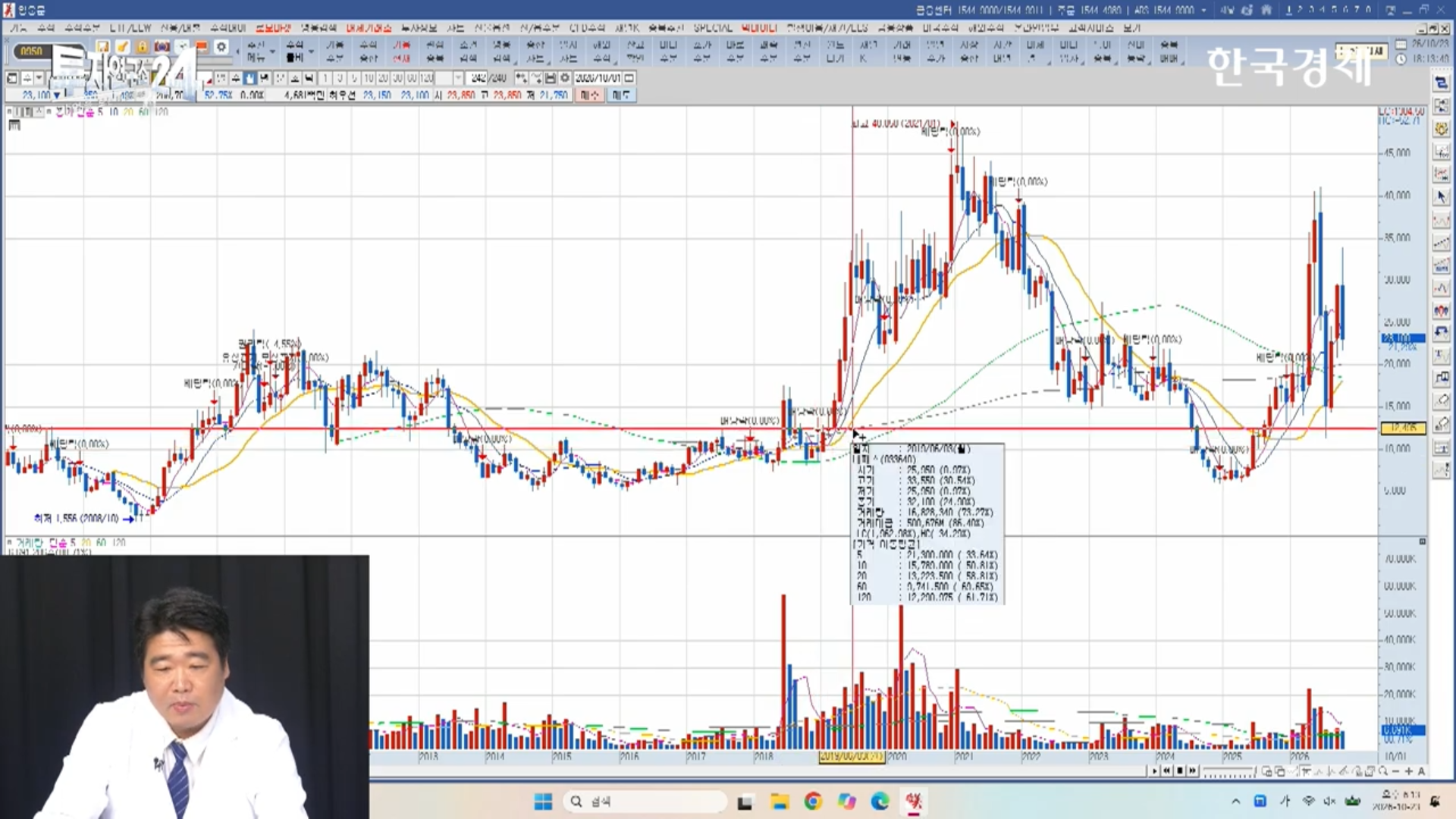This screenshot has width=1456, height=819.
Task: Toggle the 20 period button
Action: point(383,77)
